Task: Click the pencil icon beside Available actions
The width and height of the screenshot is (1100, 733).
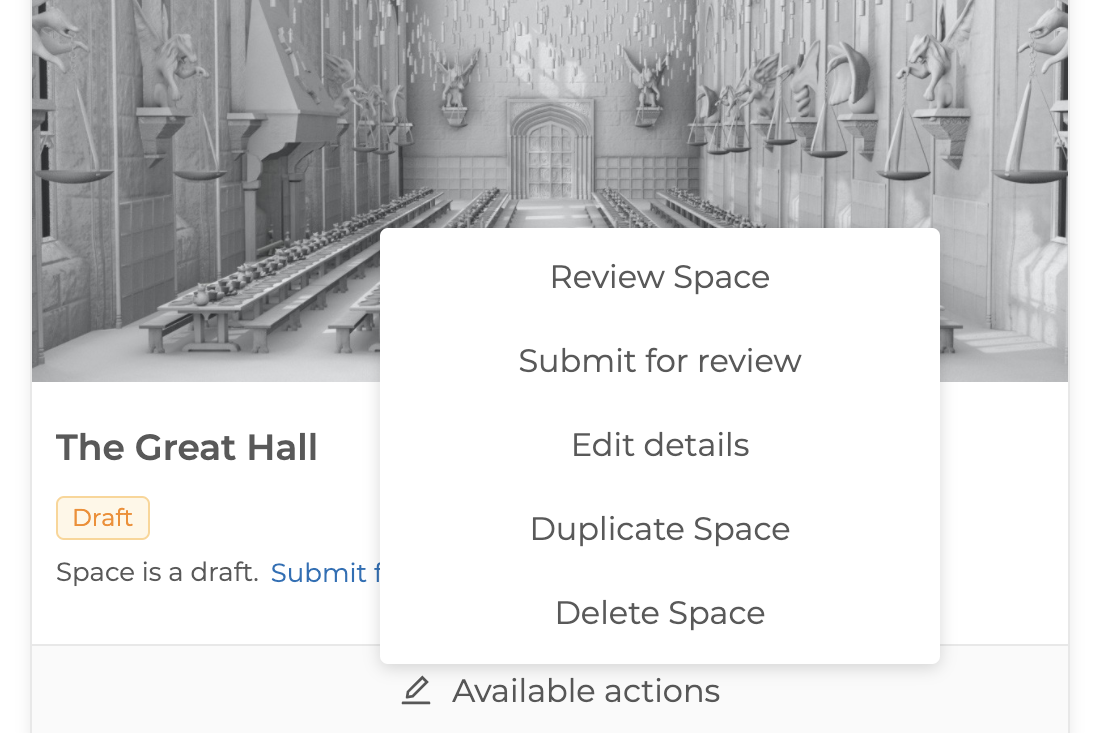Action: (416, 690)
